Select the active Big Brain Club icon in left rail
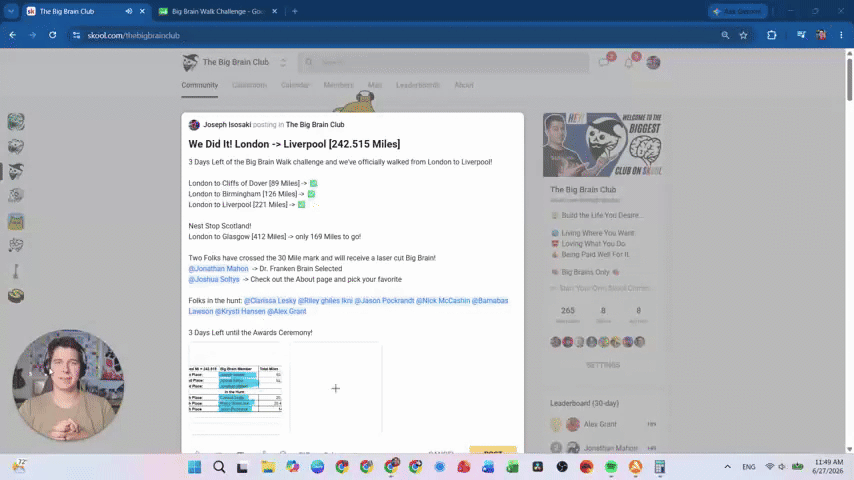The height and width of the screenshot is (480, 854). (16, 171)
